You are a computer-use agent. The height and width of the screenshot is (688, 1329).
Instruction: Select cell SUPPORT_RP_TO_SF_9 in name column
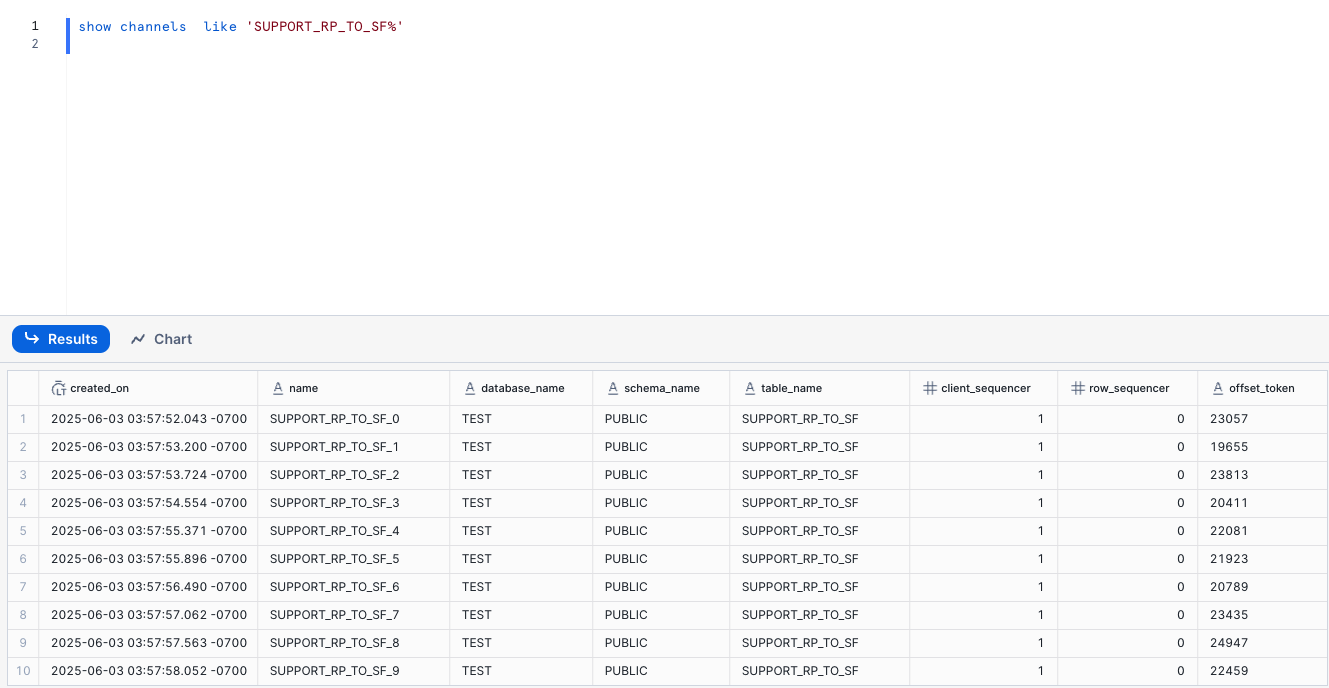tap(354, 671)
